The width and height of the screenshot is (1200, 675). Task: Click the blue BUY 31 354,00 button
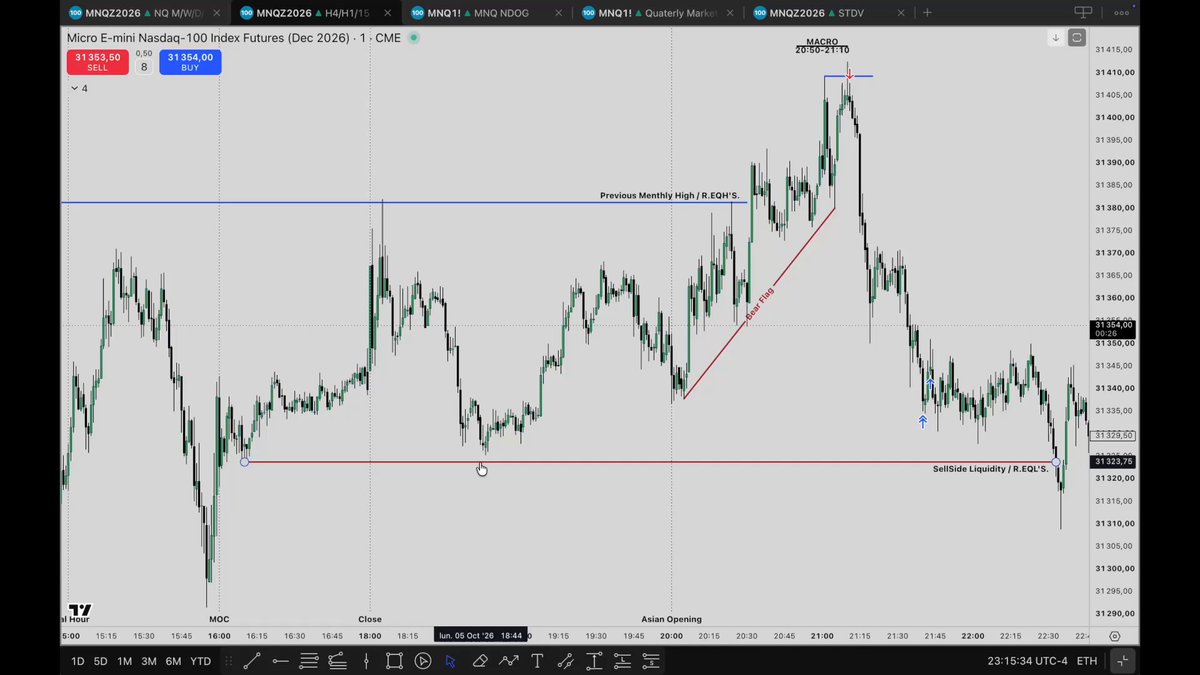coord(190,62)
